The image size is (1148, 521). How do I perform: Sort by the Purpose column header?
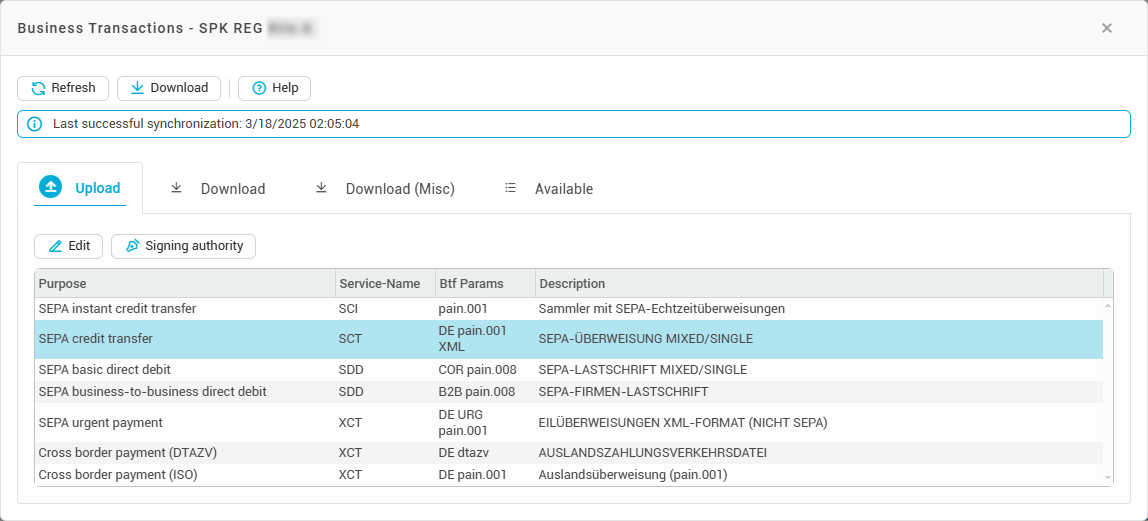pos(184,283)
